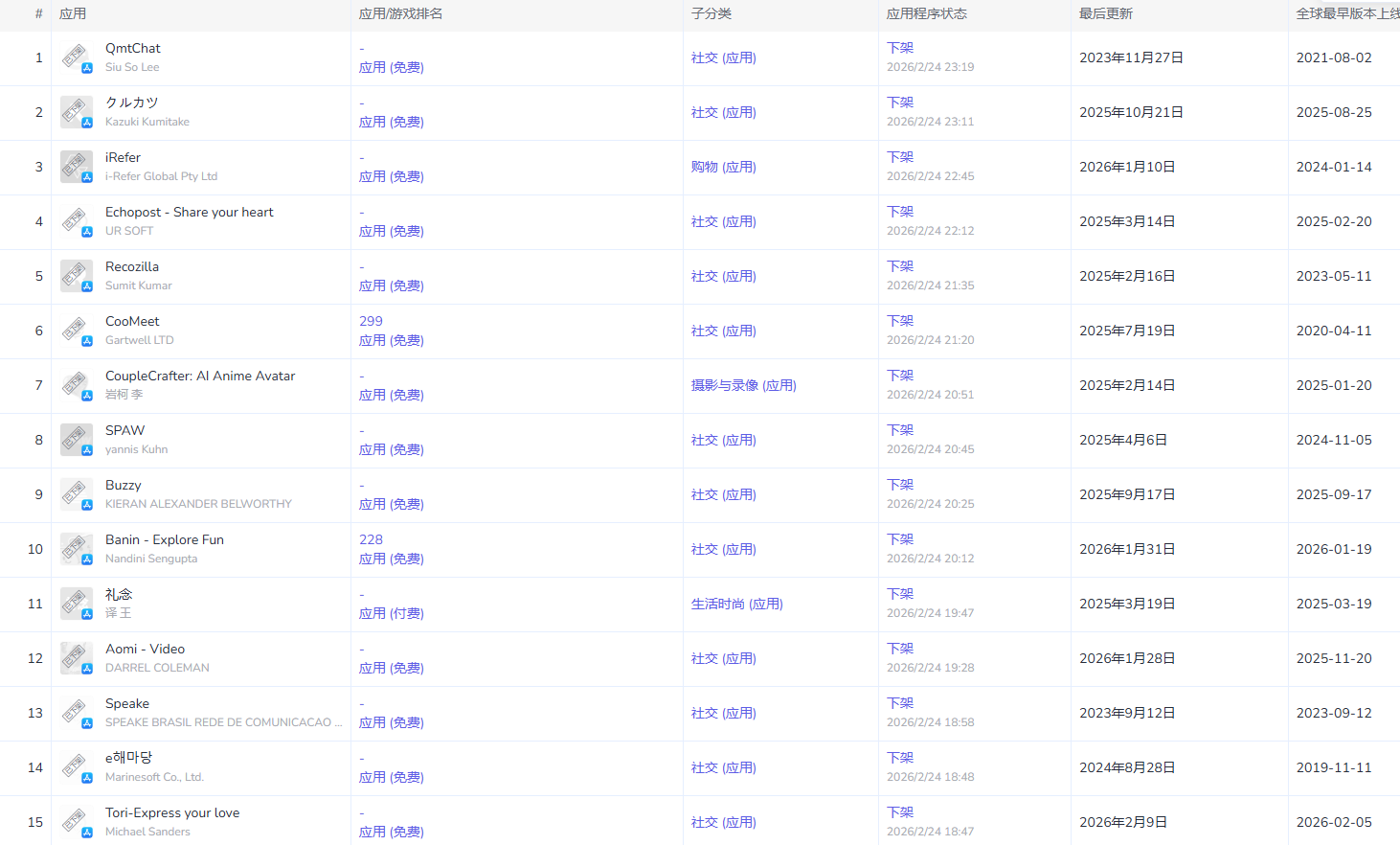Click the 228 ranking for Banin
This screenshot has height=845, width=1400.
click(371, 539)
